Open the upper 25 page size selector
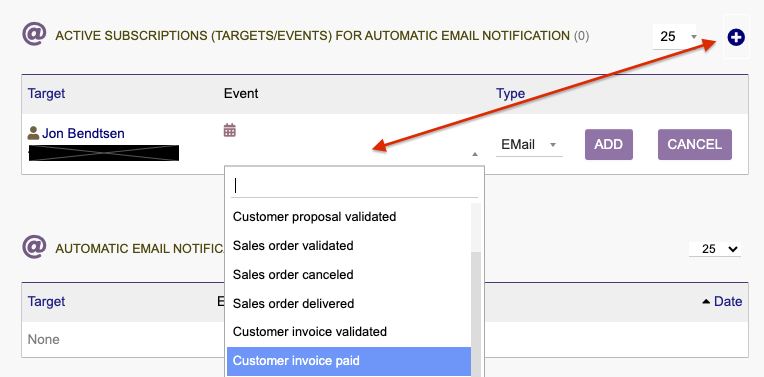Screen dimensions: 764x377 674,37
